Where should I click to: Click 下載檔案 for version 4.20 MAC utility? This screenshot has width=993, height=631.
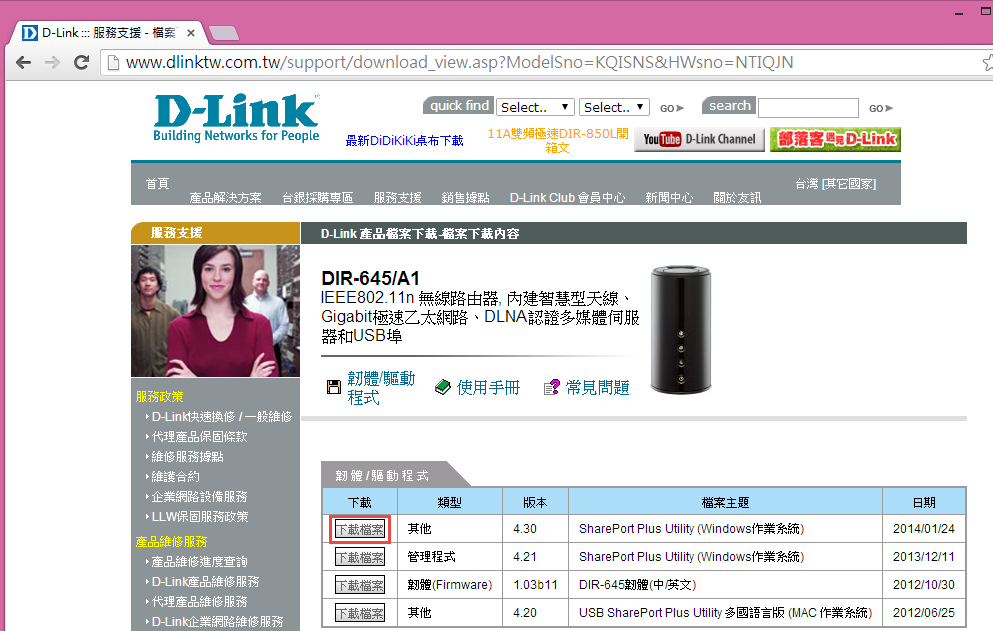coord(360,613)
